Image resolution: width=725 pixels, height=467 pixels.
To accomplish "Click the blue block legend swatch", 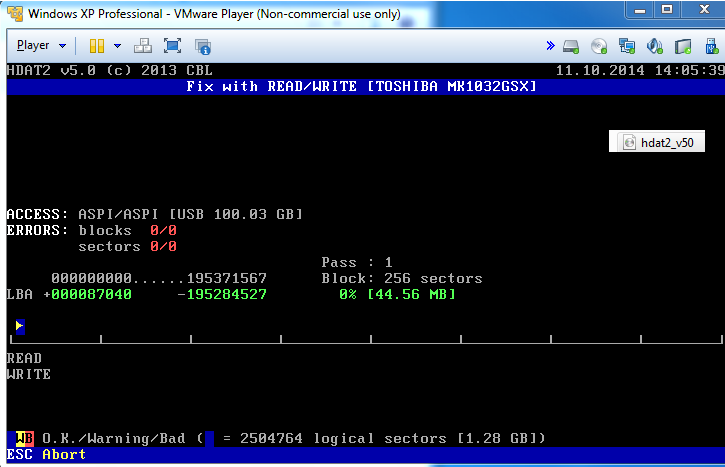I will click(209, 438).
